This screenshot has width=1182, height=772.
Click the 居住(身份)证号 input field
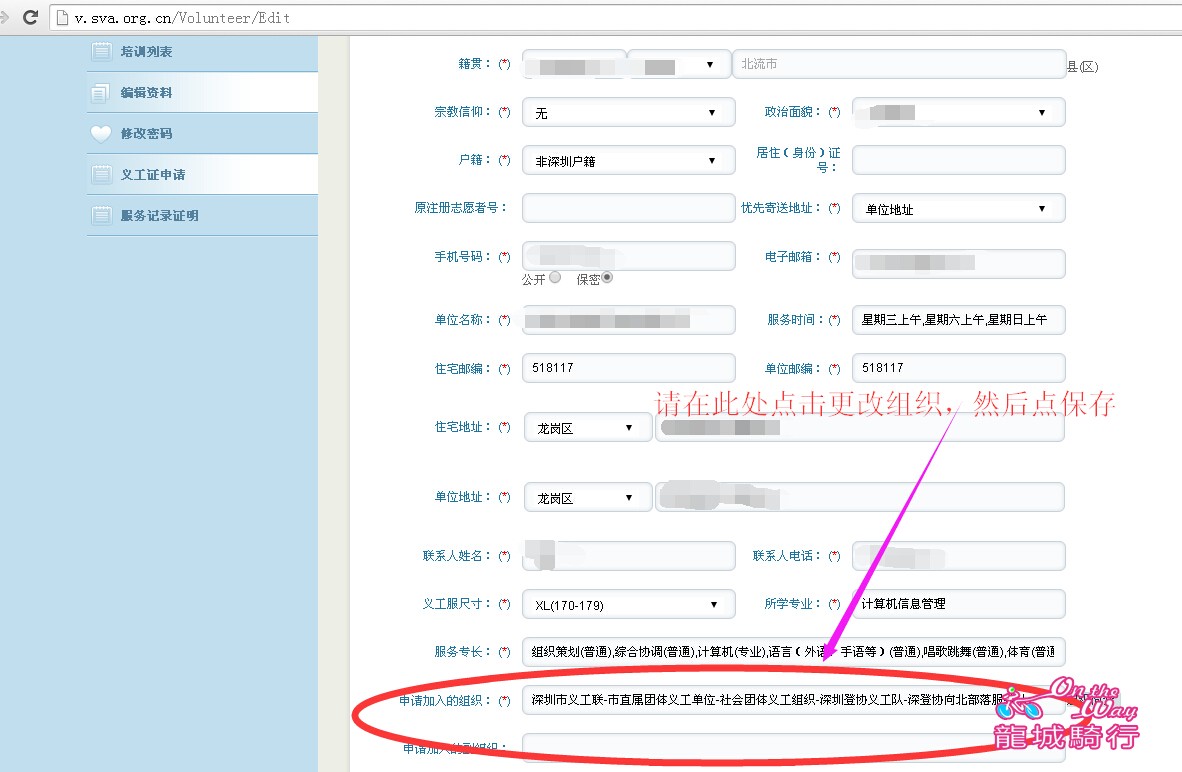click(958, 160)
